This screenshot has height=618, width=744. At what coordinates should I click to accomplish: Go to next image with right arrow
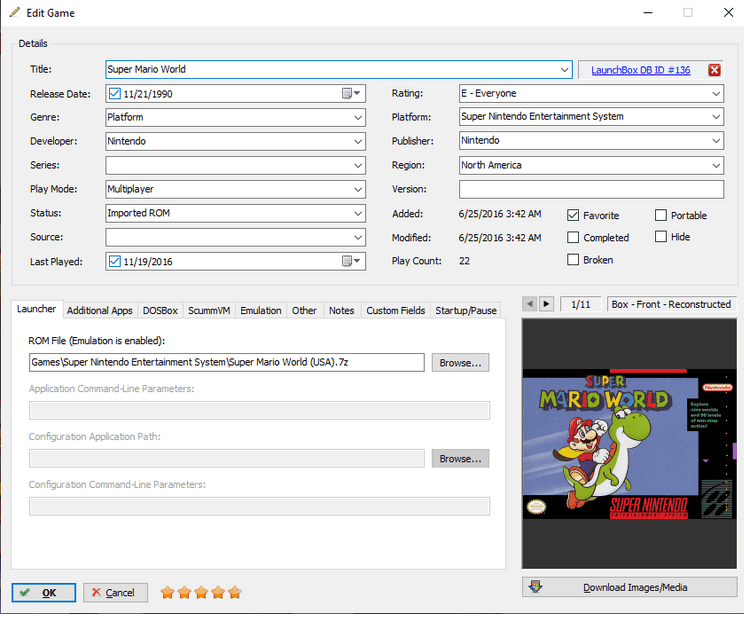(546, 304)
